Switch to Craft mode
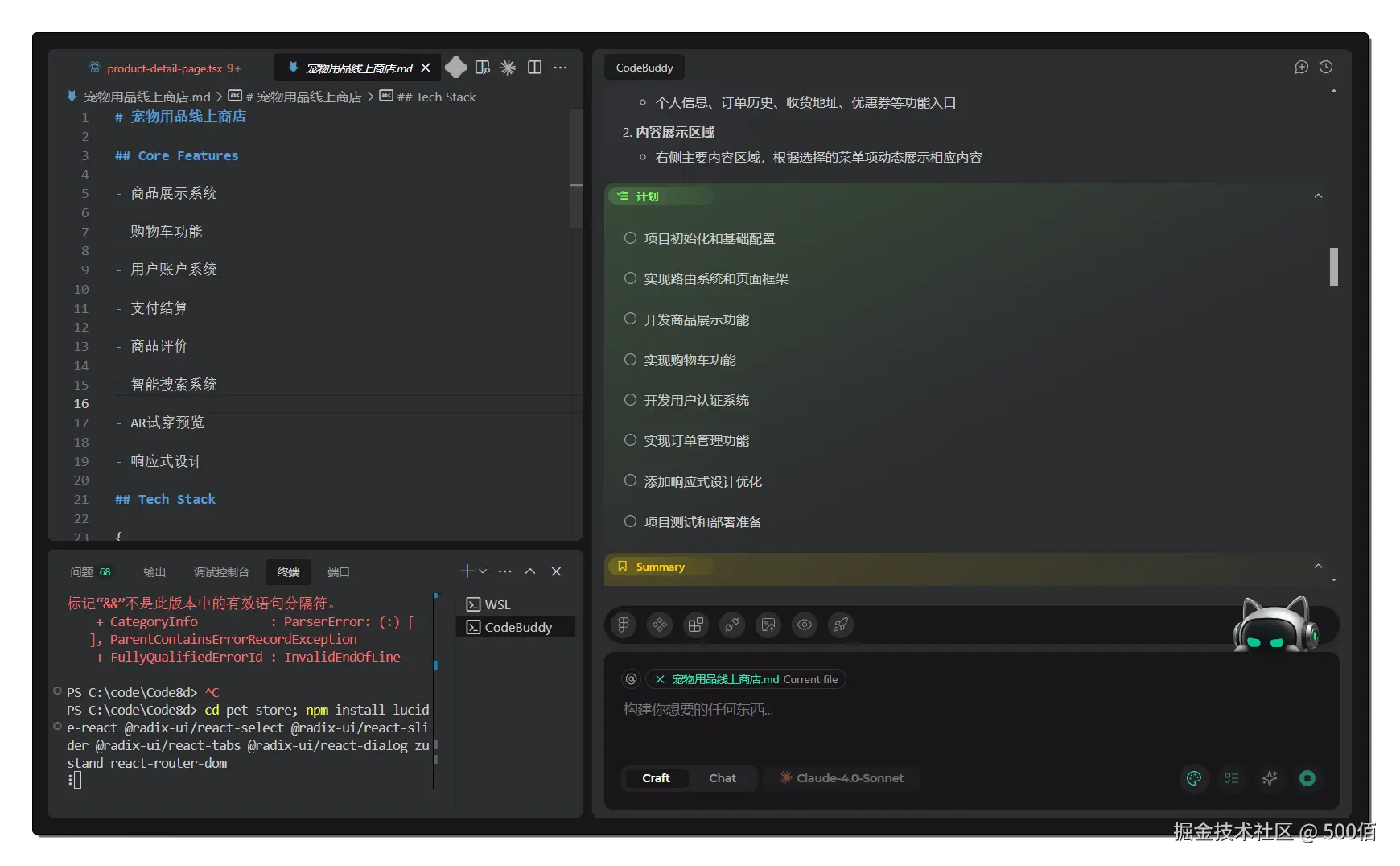 (x=656, y=778)
